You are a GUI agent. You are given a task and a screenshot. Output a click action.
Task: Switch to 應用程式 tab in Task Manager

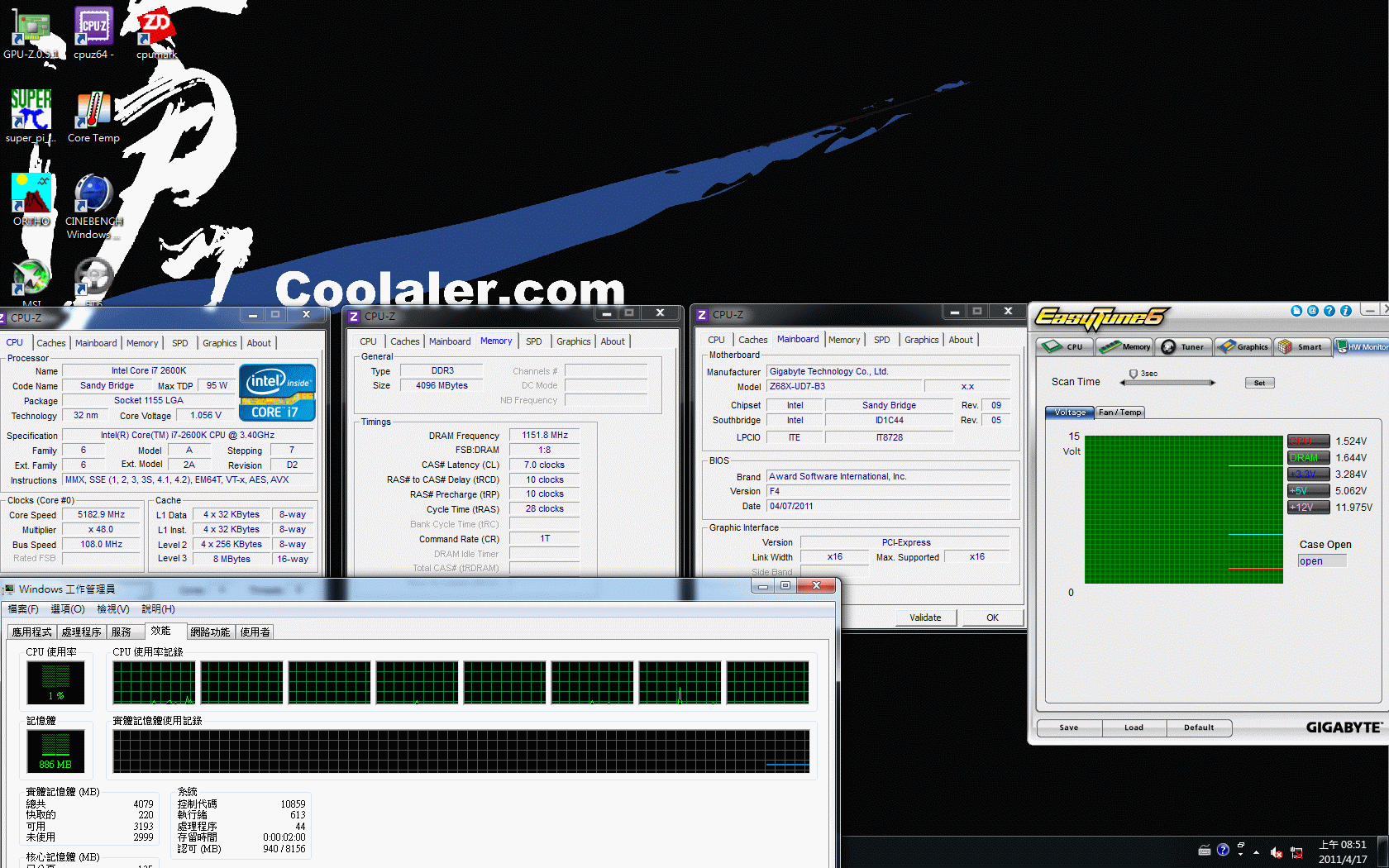click(31, 632)
